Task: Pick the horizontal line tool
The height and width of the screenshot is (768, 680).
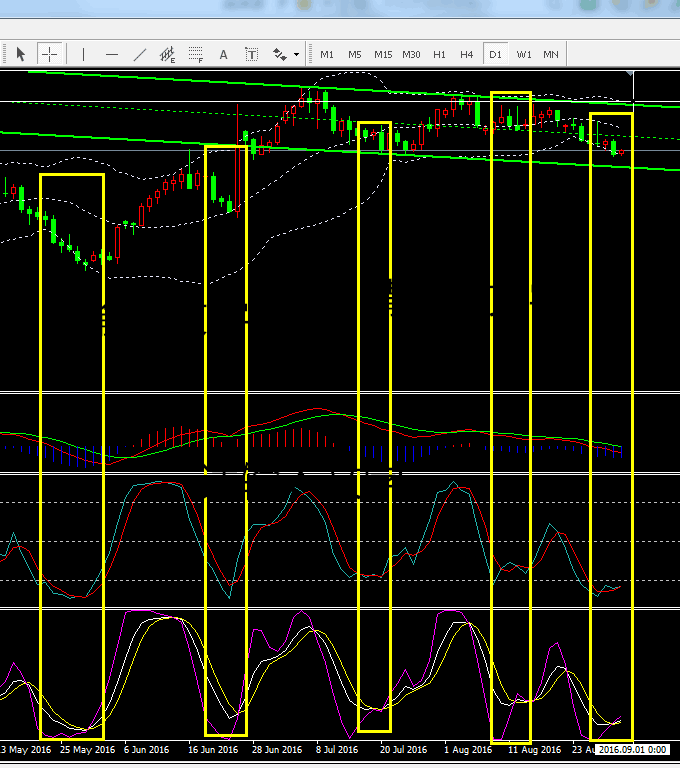Action: 111,54
